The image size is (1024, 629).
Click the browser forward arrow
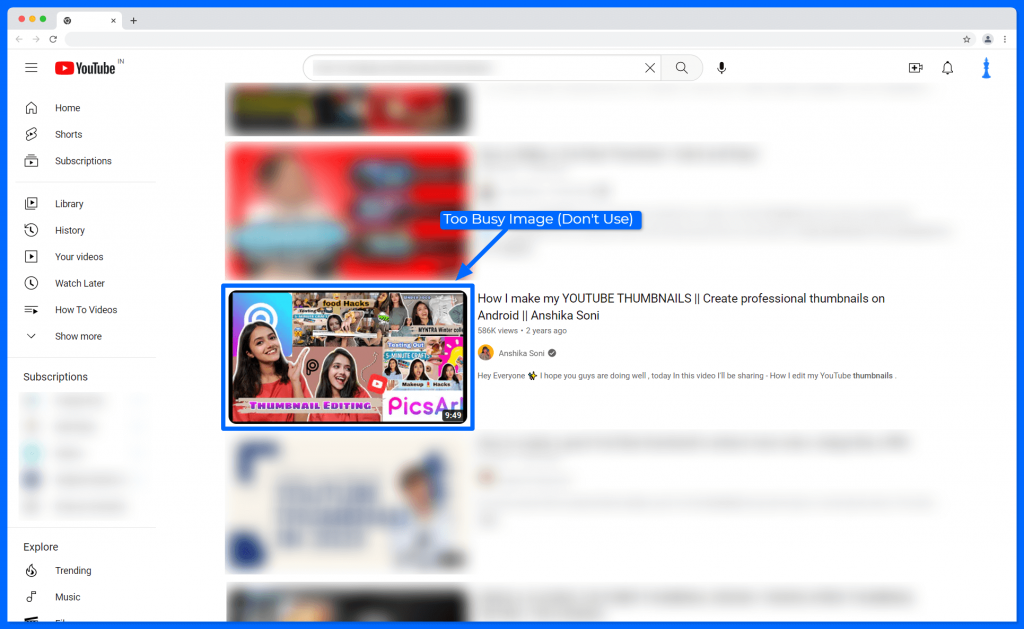coord(36,39)
